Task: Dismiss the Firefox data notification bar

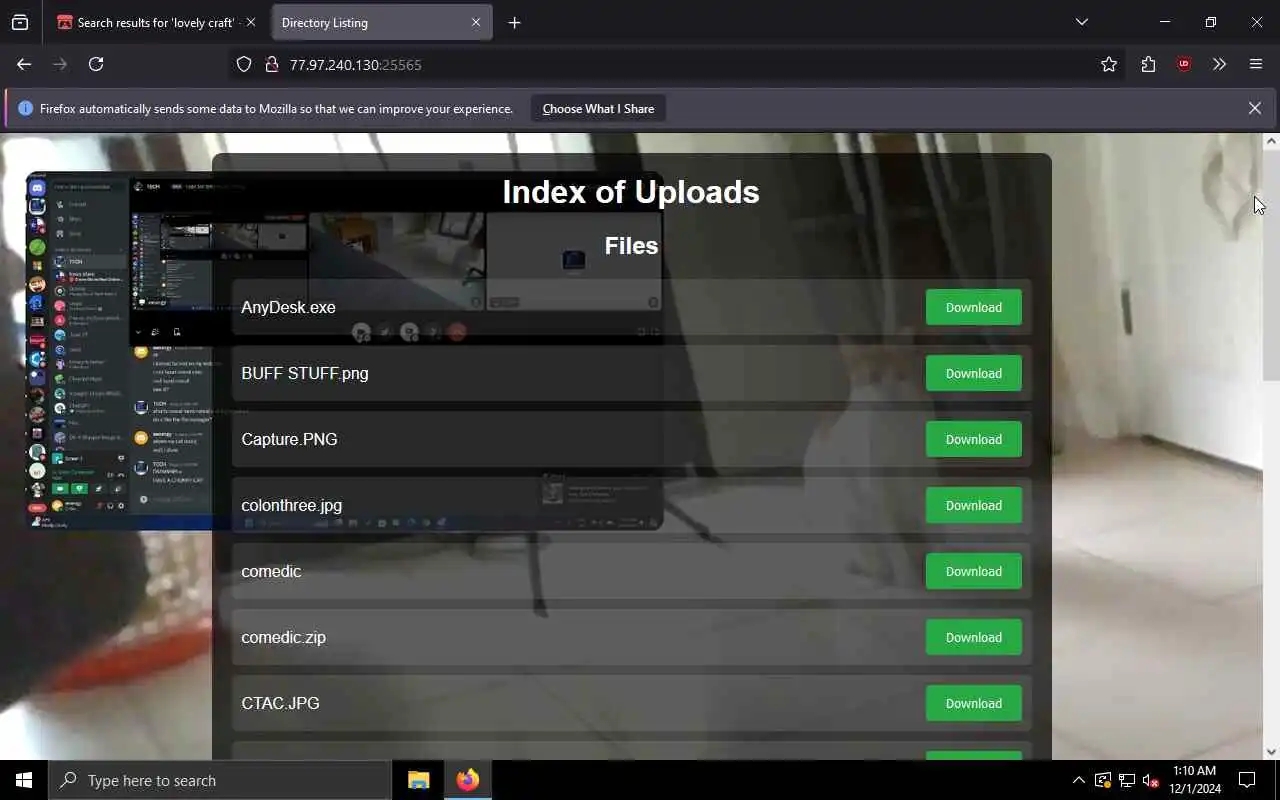Action: (1254, 108)
